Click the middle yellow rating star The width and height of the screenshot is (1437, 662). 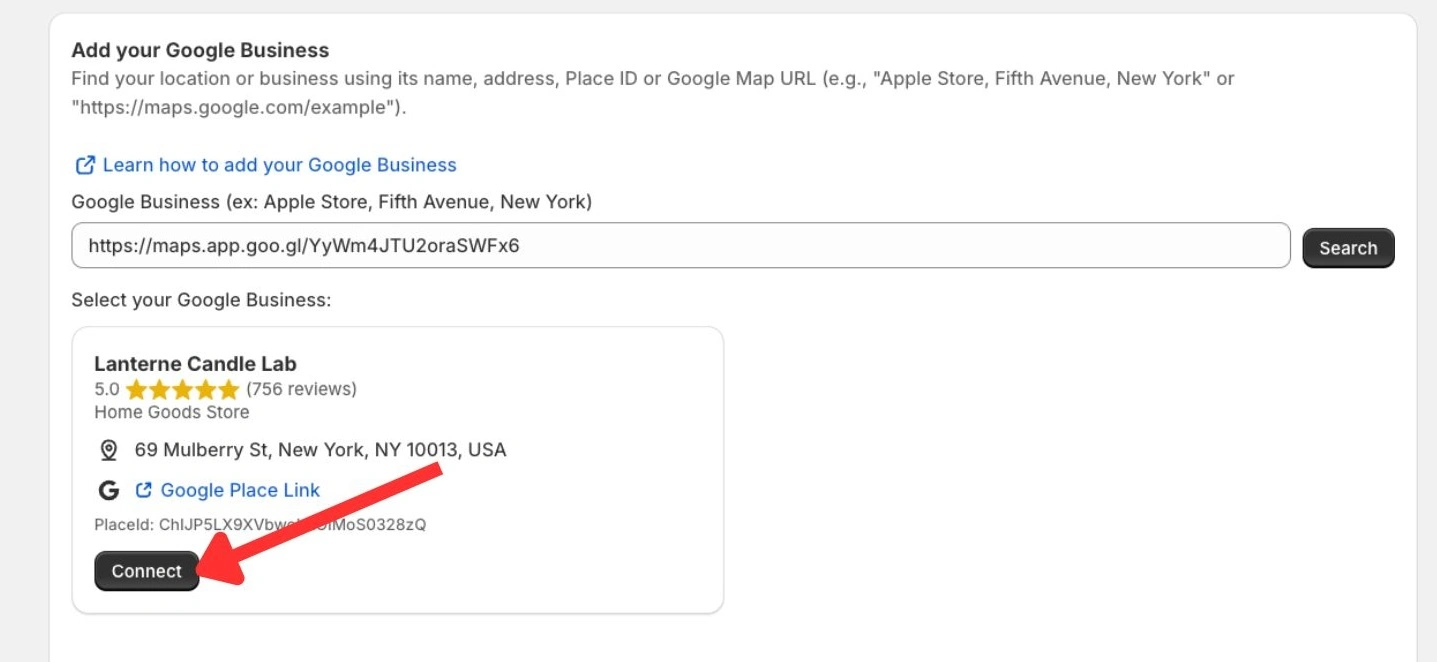pyautogui.click(x=183, y=388)
